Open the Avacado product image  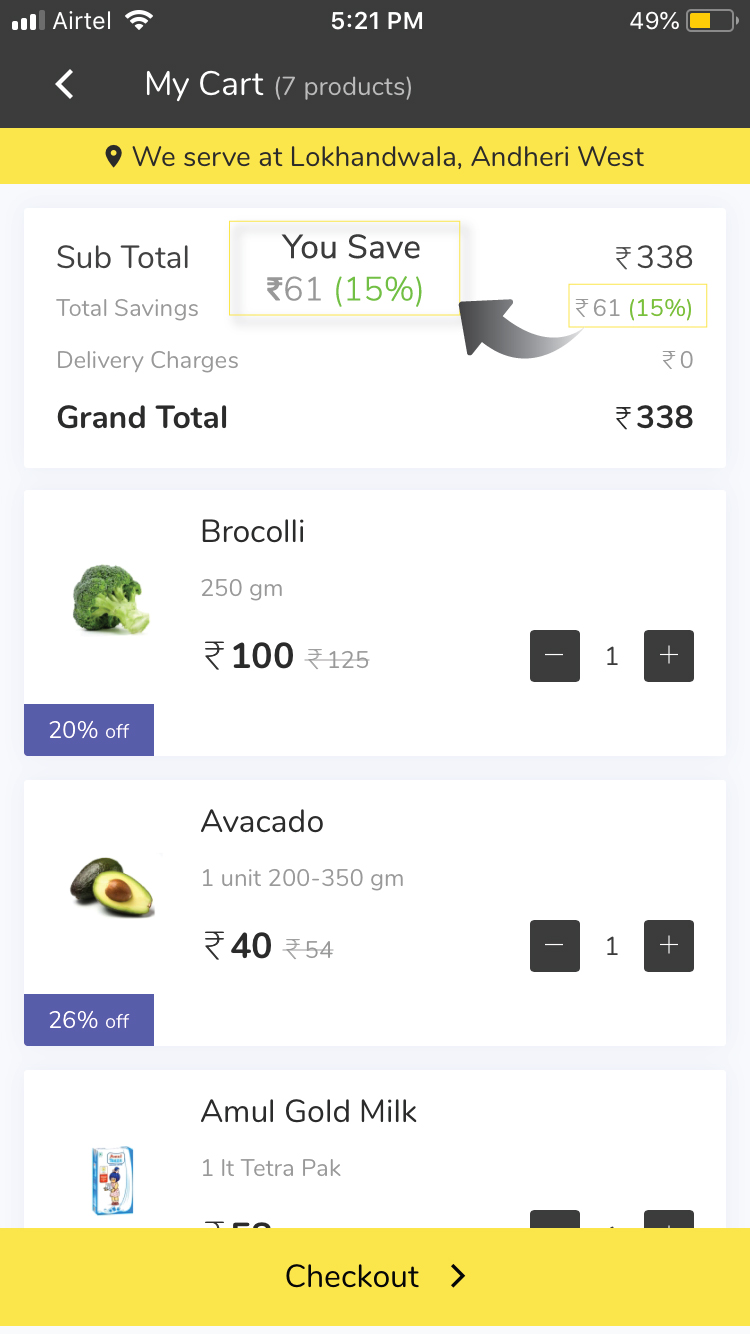[x=112, y=887]
